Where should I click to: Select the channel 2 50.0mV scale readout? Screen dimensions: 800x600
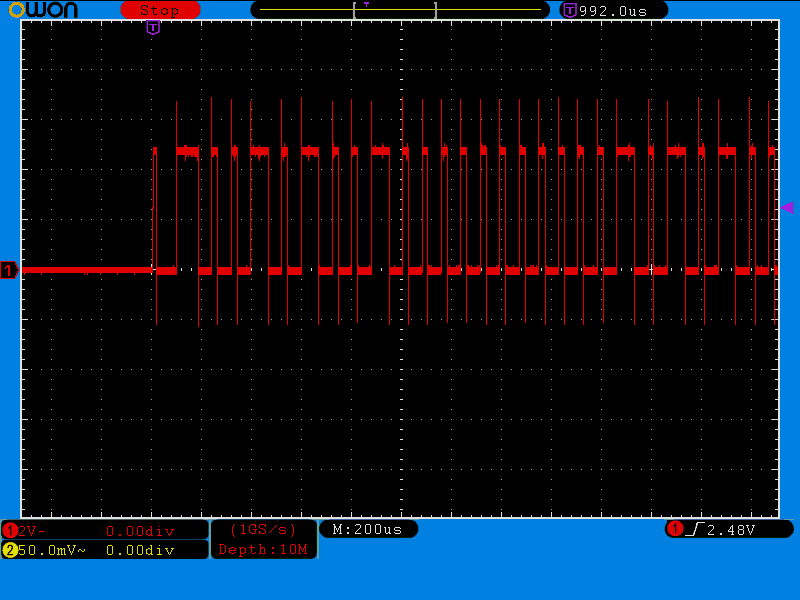[52, 550]
